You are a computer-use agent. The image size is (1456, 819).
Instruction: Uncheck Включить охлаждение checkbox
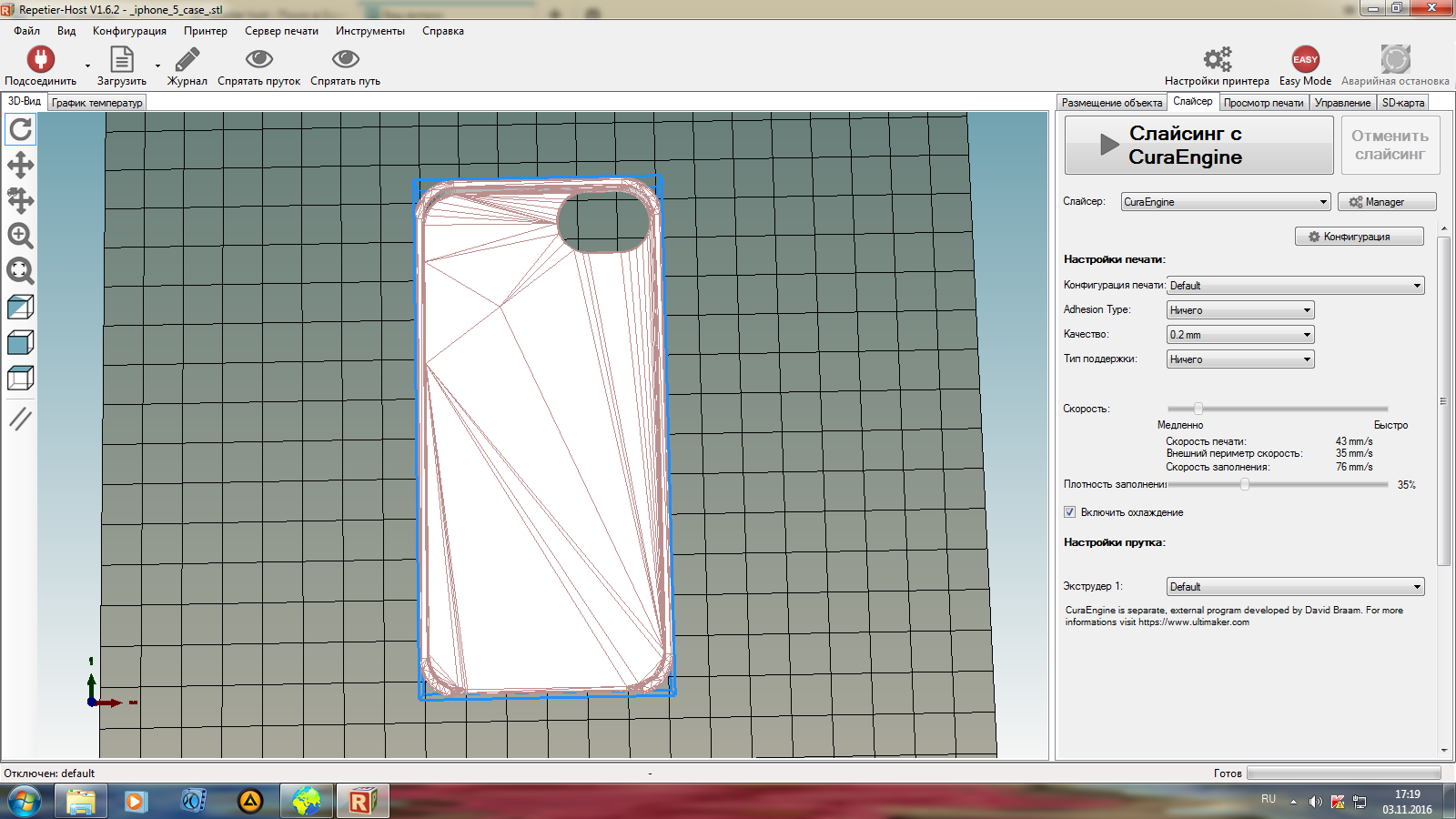click(x=1070, y=512)
